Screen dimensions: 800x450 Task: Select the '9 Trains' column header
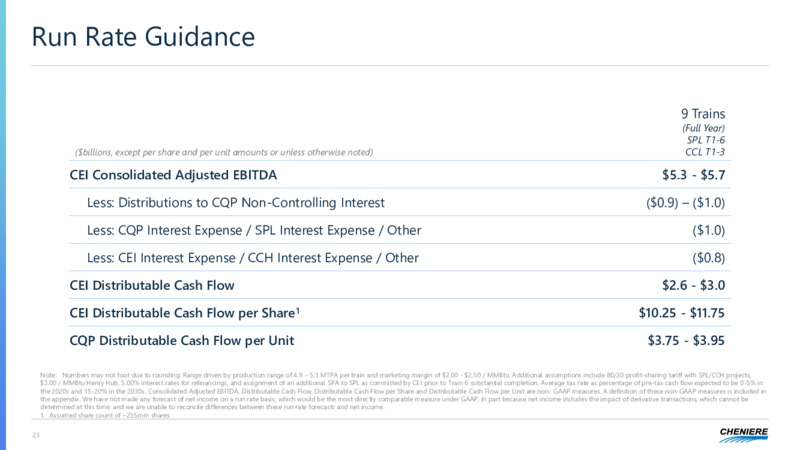[x=703, y=114]
